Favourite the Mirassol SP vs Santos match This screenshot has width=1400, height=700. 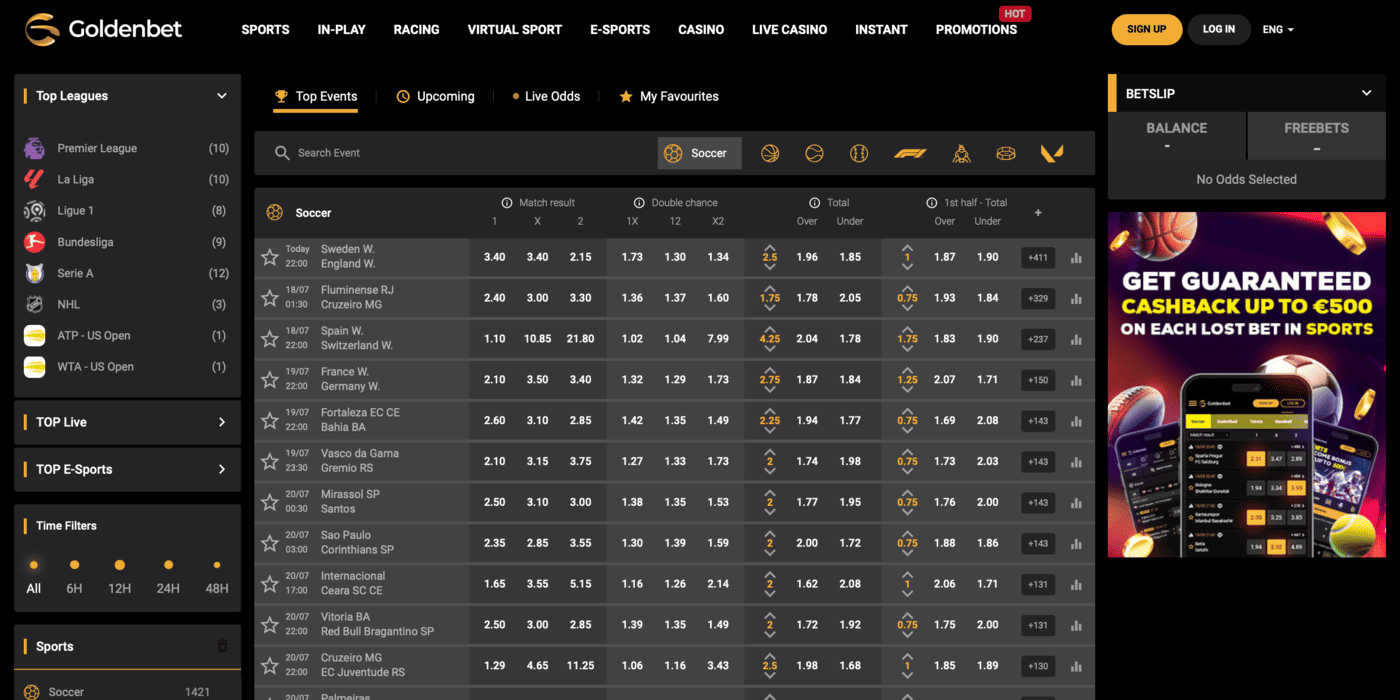(270, 502)
